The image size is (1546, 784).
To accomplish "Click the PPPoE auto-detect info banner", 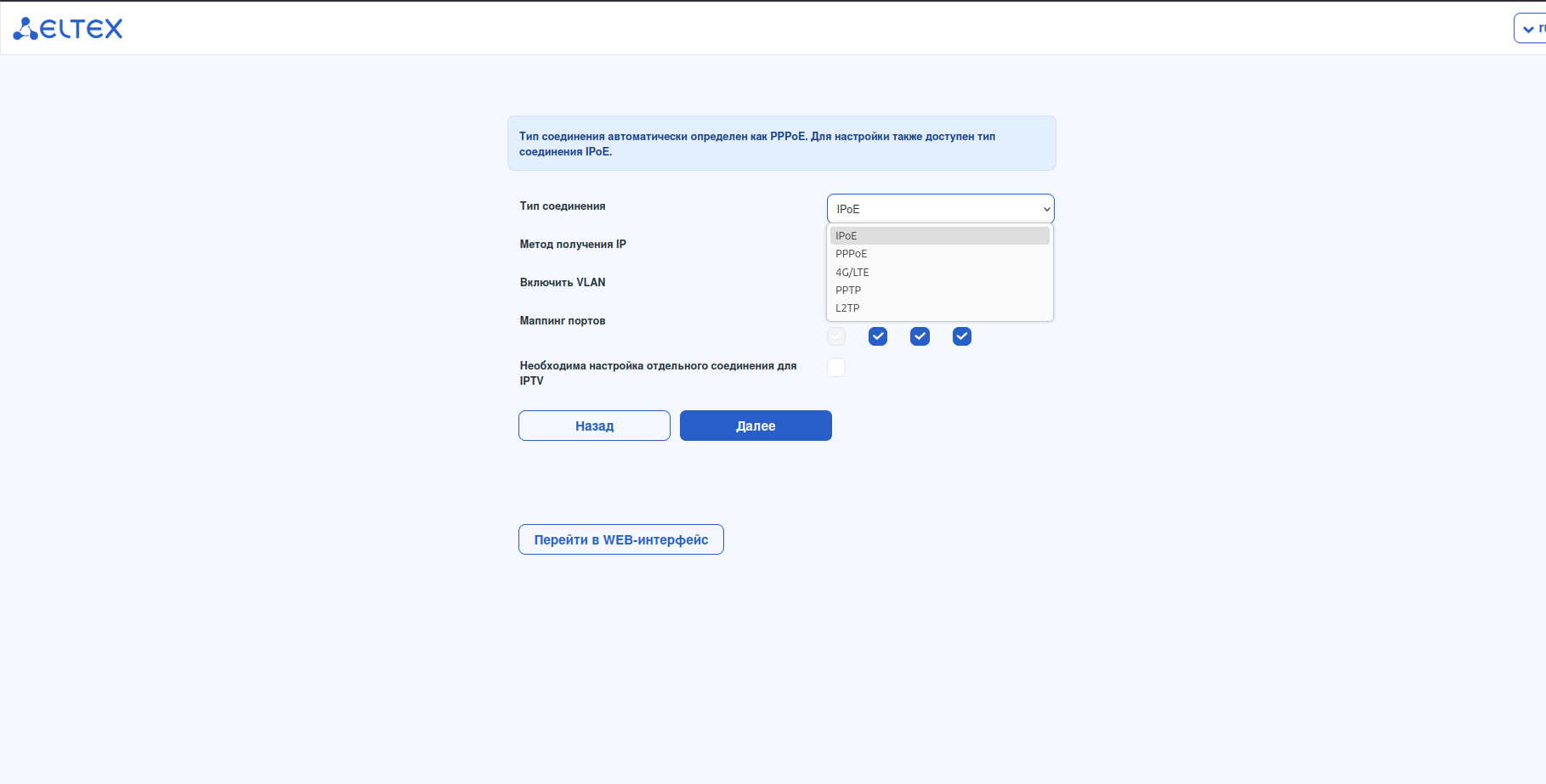I will (x=782, y=144).
